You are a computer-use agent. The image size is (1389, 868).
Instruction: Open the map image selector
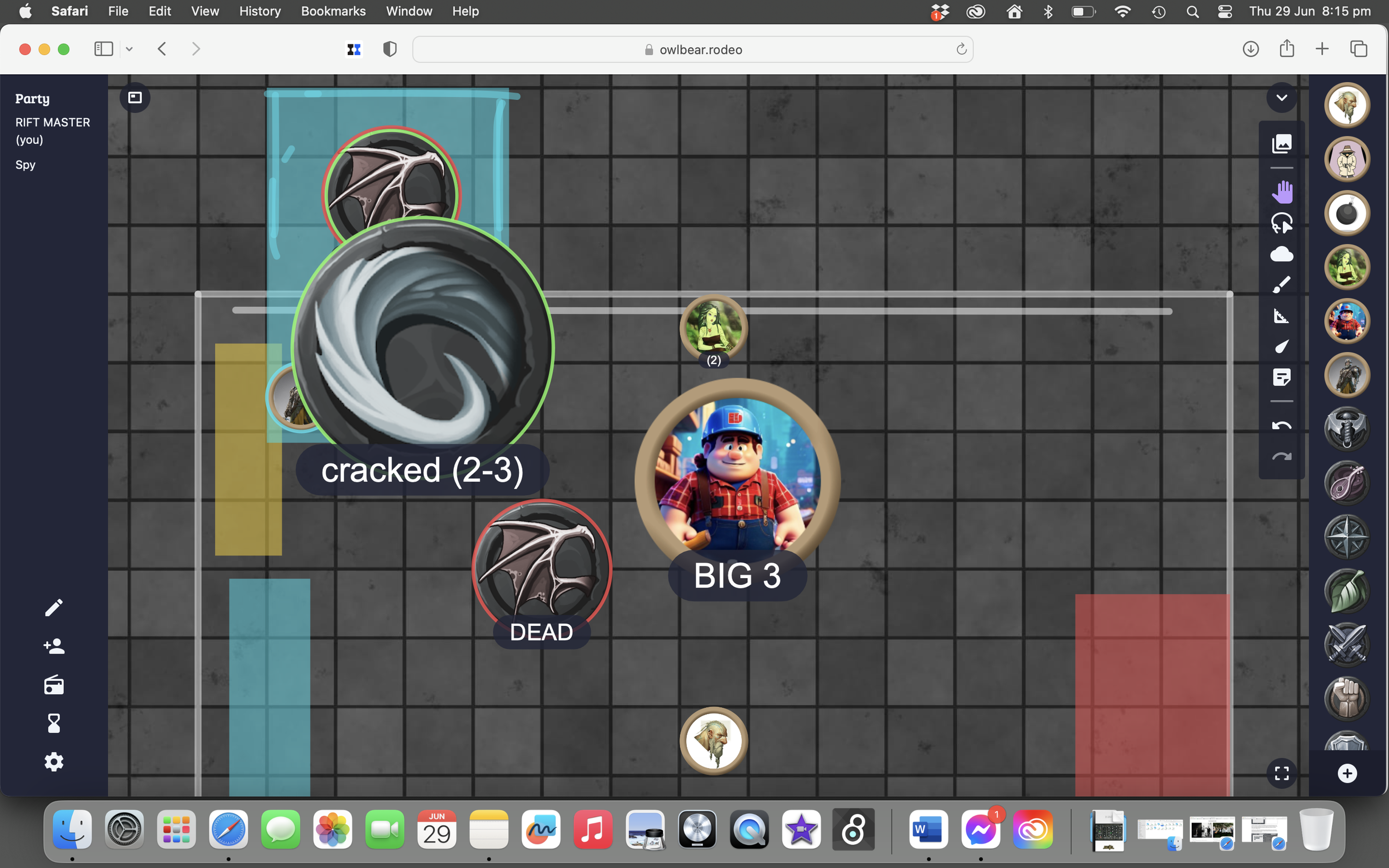[x=1281, y=143]
